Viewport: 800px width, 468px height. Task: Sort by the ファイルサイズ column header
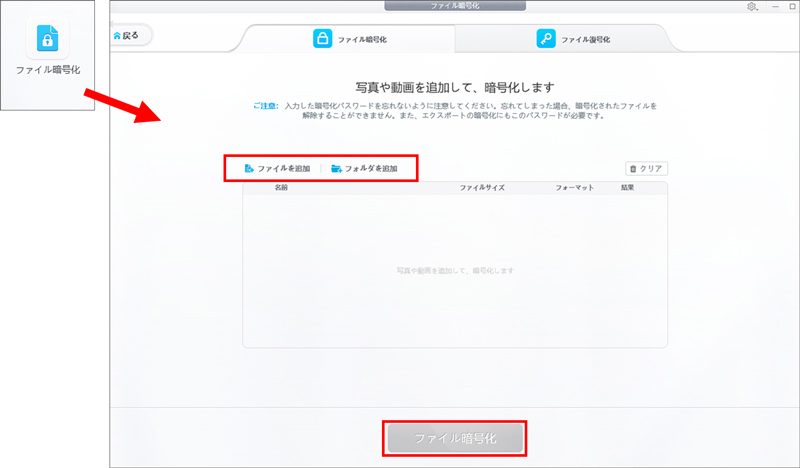click(x=482, y=188)
